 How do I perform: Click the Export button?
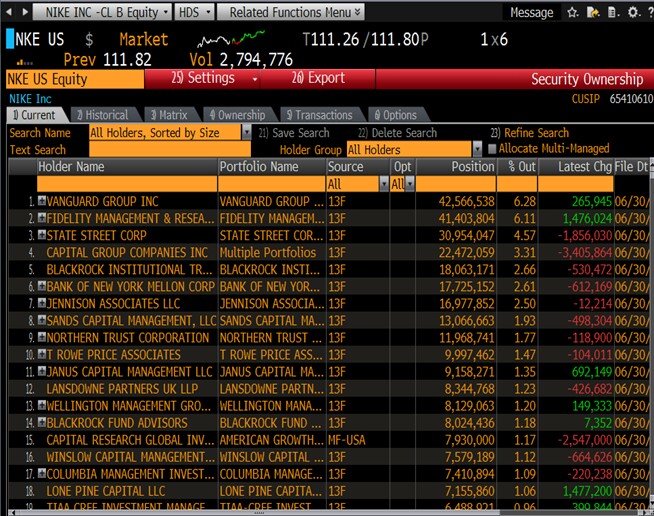(318, 78)
